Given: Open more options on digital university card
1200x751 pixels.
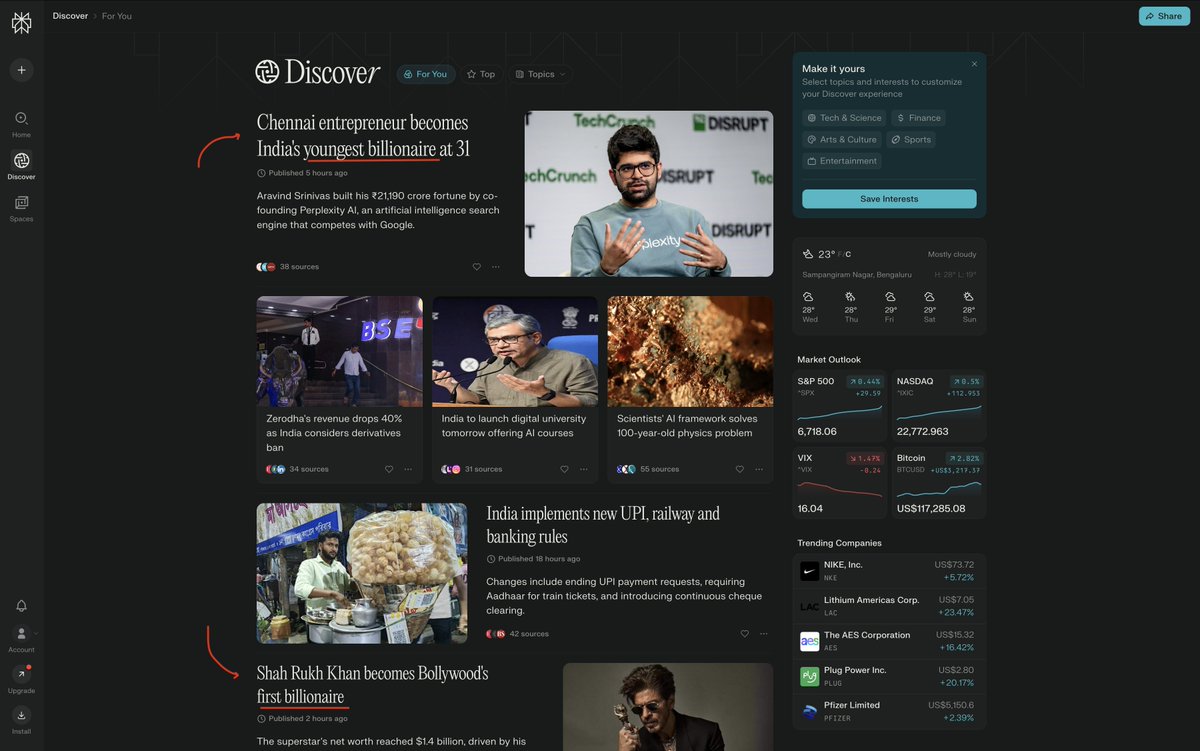Looking at the screenshot, I should [x=583, y=469].
